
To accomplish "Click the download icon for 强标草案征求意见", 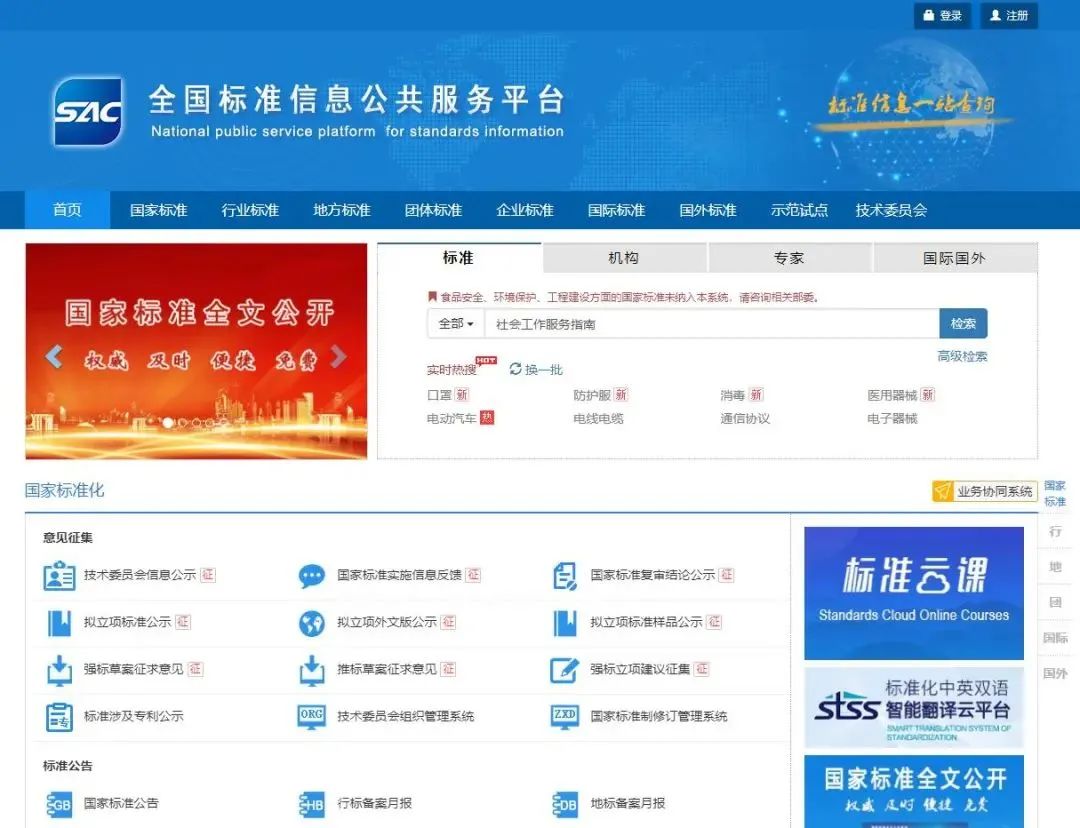I will coord(59,670).
